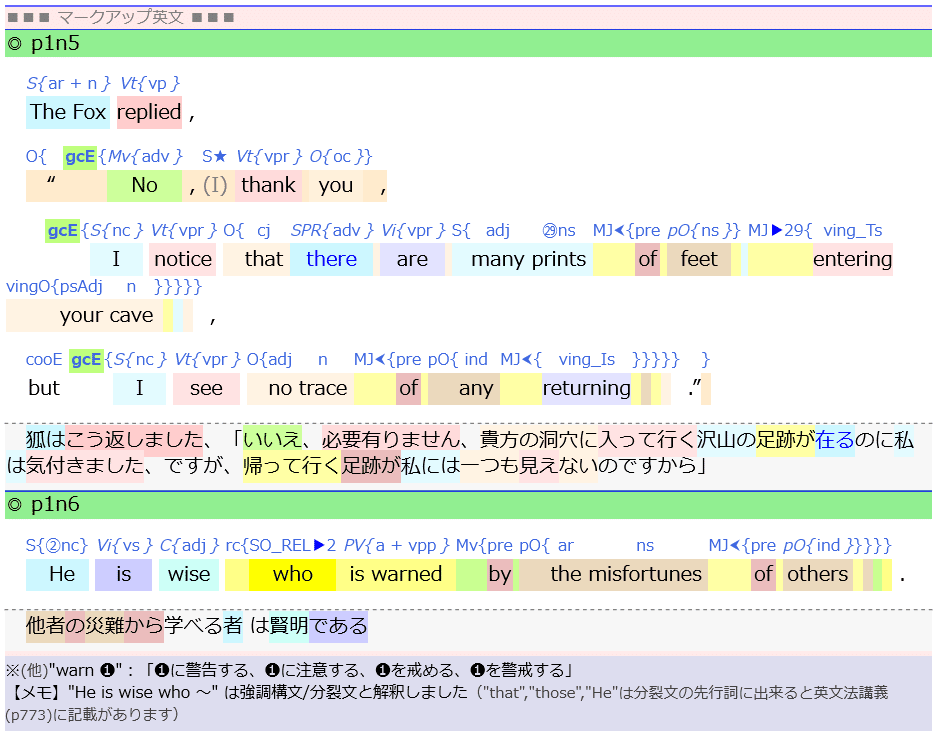Screen dimensions: 934x732
Task: Click the word 'is' after 'He'
Action: coord(123,574)
